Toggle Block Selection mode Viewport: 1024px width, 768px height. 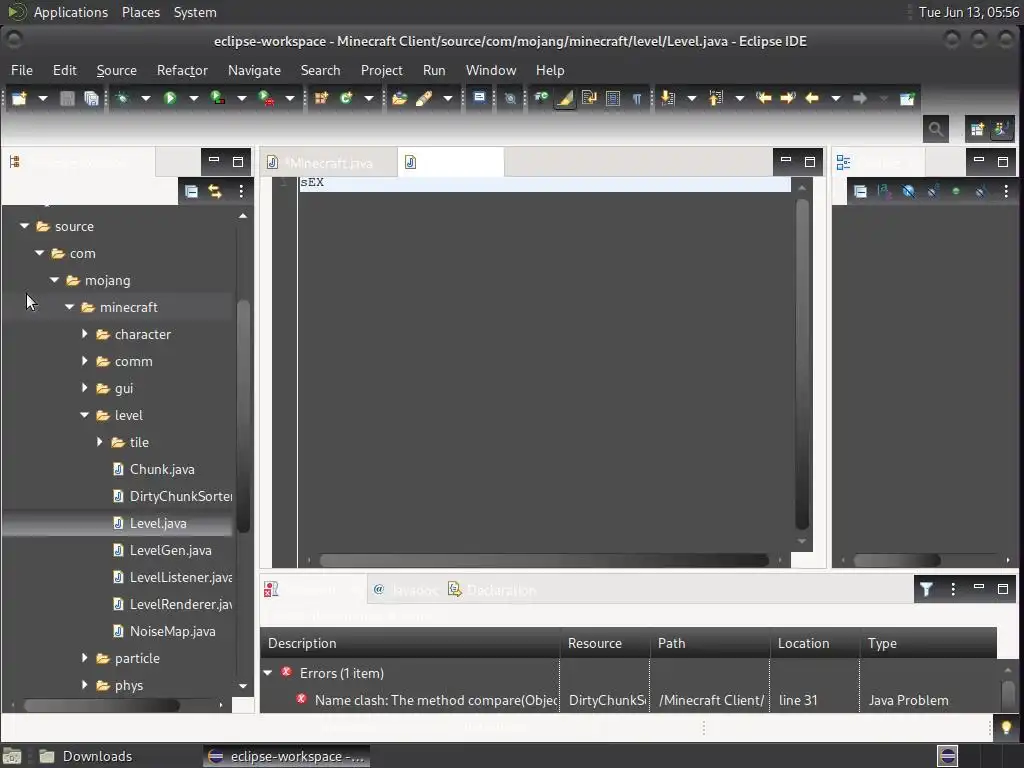(613, 98)
